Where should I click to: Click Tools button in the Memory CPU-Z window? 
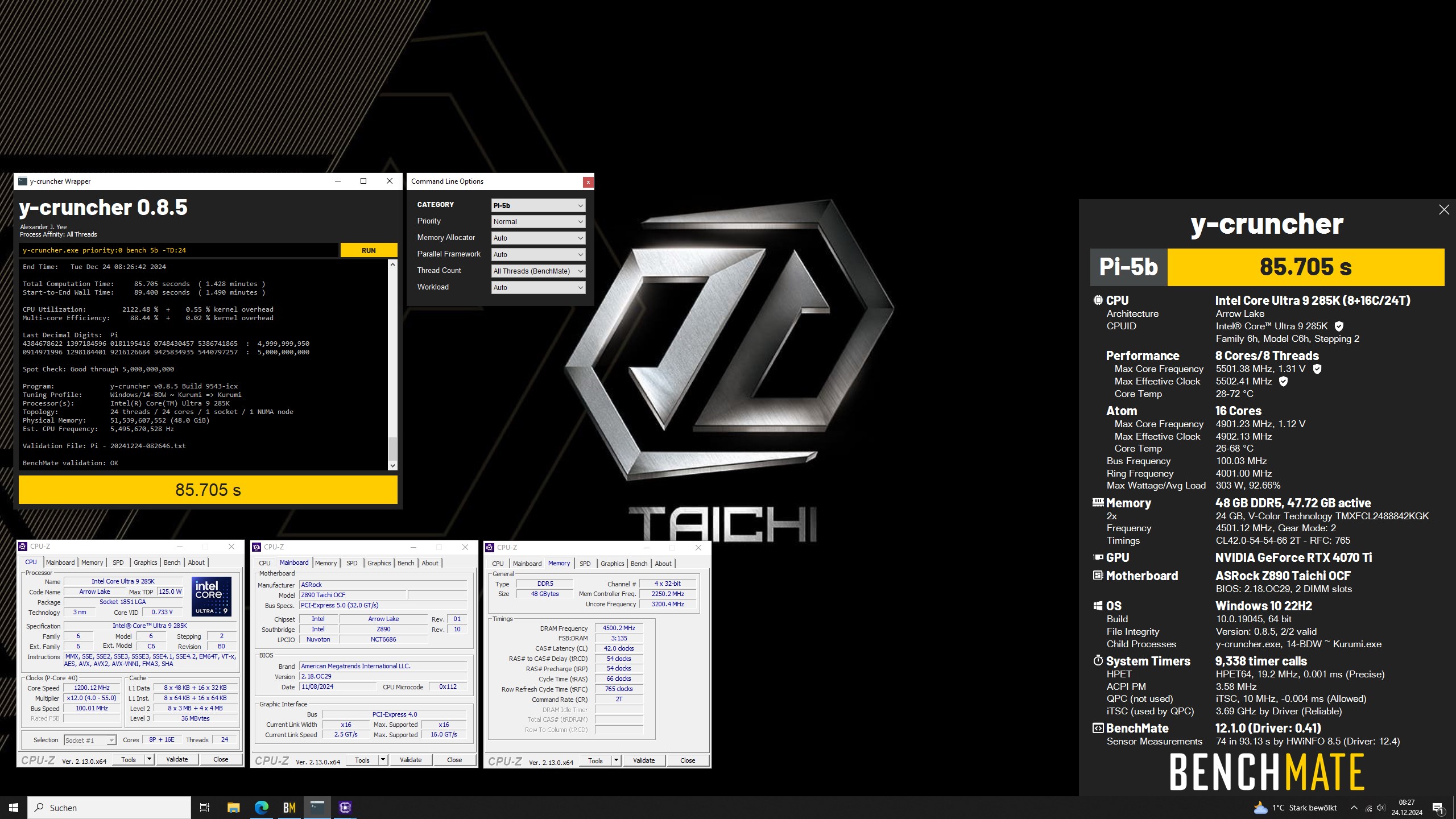pyautogui.click(x=595, y=760)
